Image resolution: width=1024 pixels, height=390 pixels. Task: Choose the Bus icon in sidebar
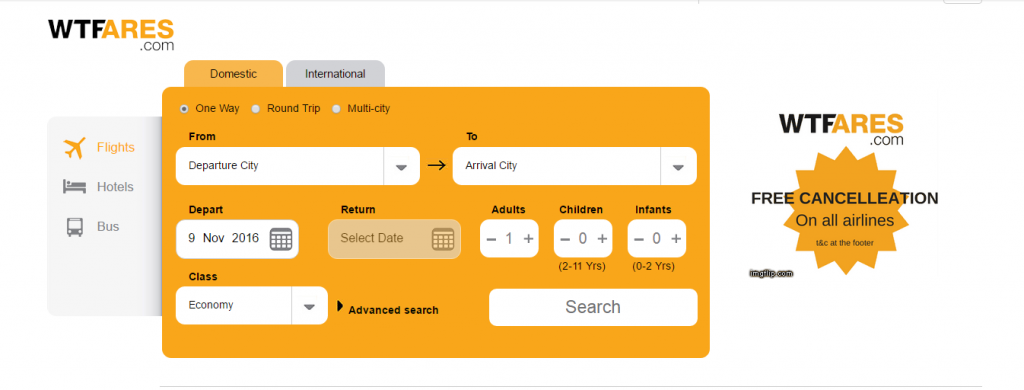[x=74, y=227]
